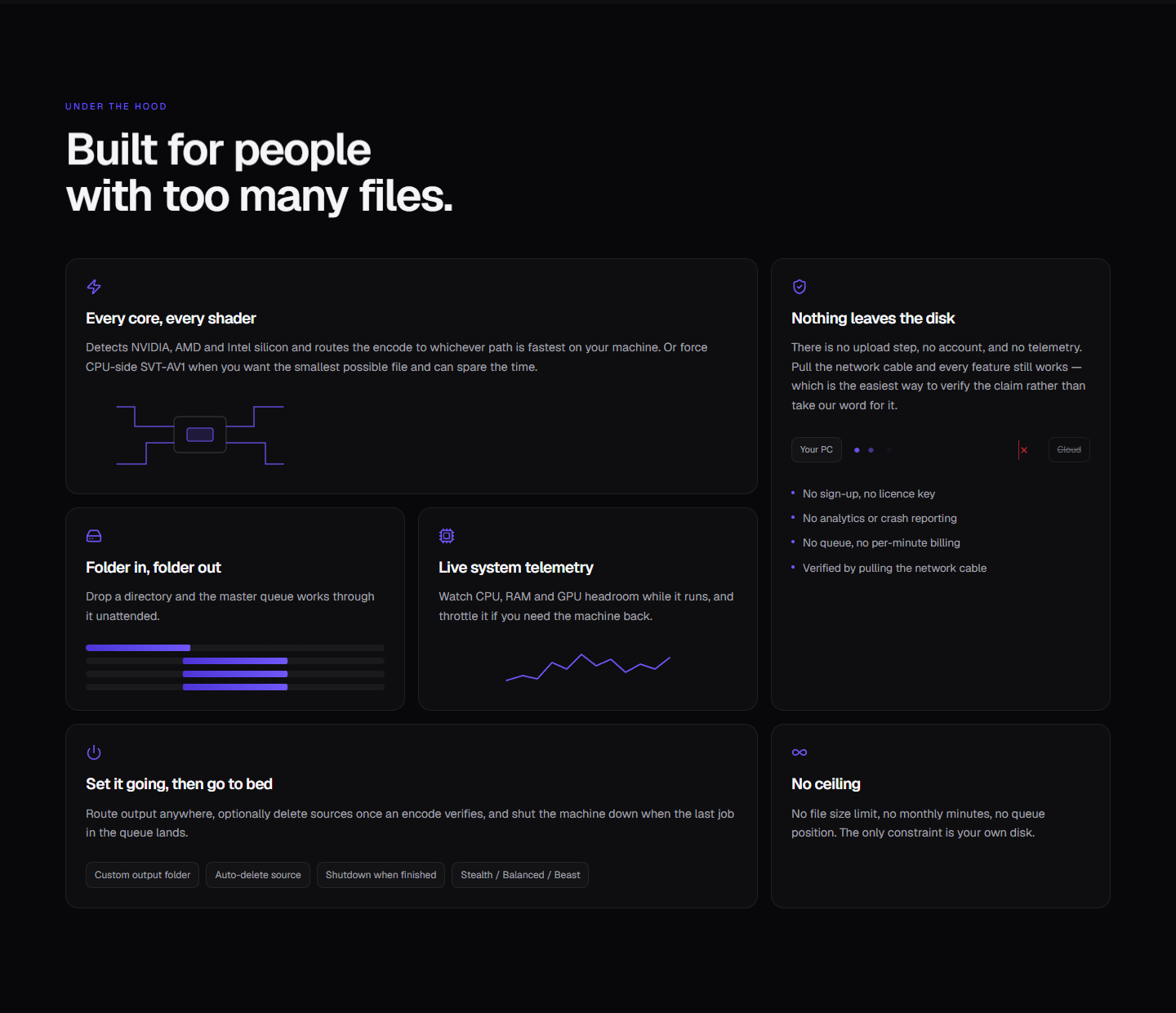Select the Auto-delete source chip

258,875
